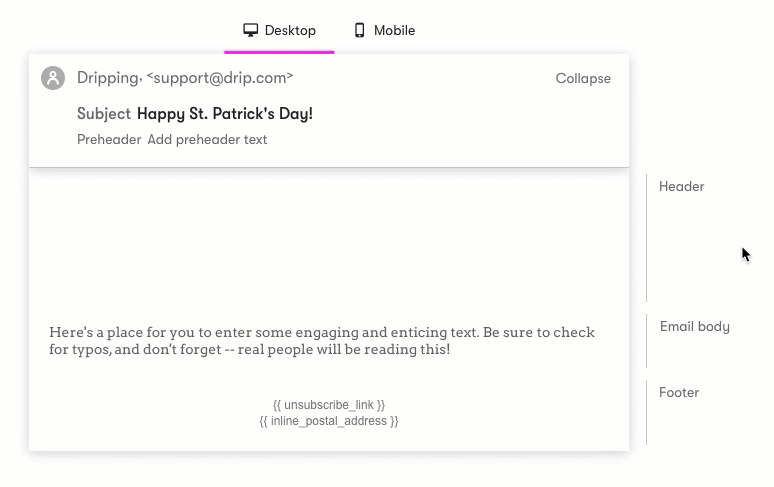Click the empty header area of email
This screenshot has width=774, height=487.
click(x=329, y=242)
